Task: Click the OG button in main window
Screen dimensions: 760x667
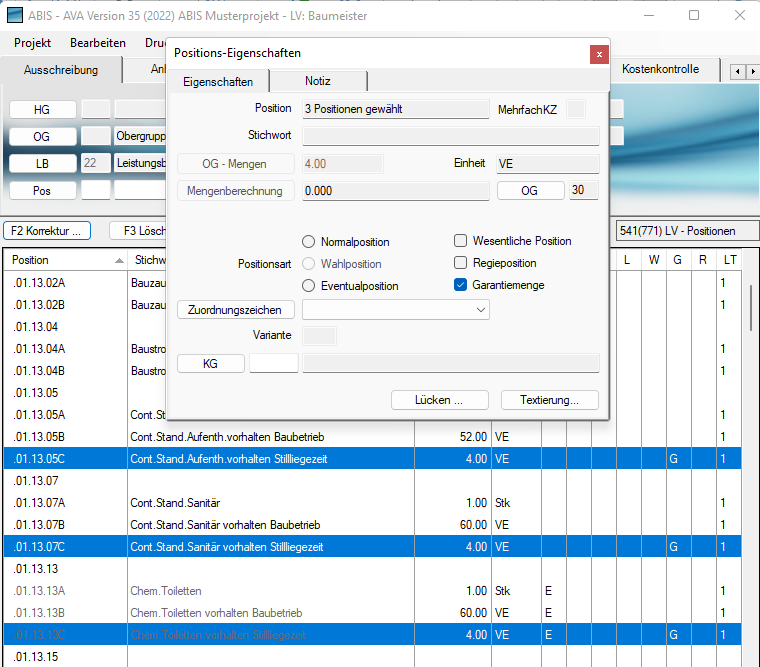Action: [x=43, y=137]
